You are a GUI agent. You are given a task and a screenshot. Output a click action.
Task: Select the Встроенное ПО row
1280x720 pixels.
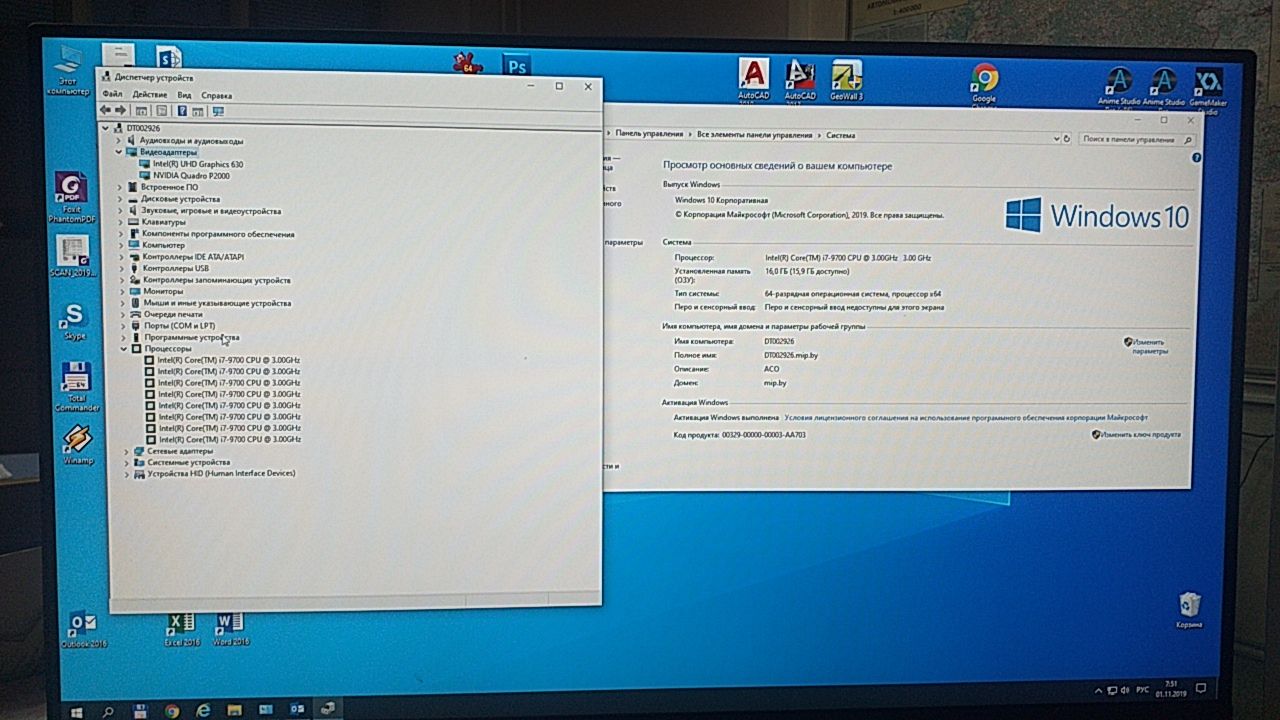[163, 187]
